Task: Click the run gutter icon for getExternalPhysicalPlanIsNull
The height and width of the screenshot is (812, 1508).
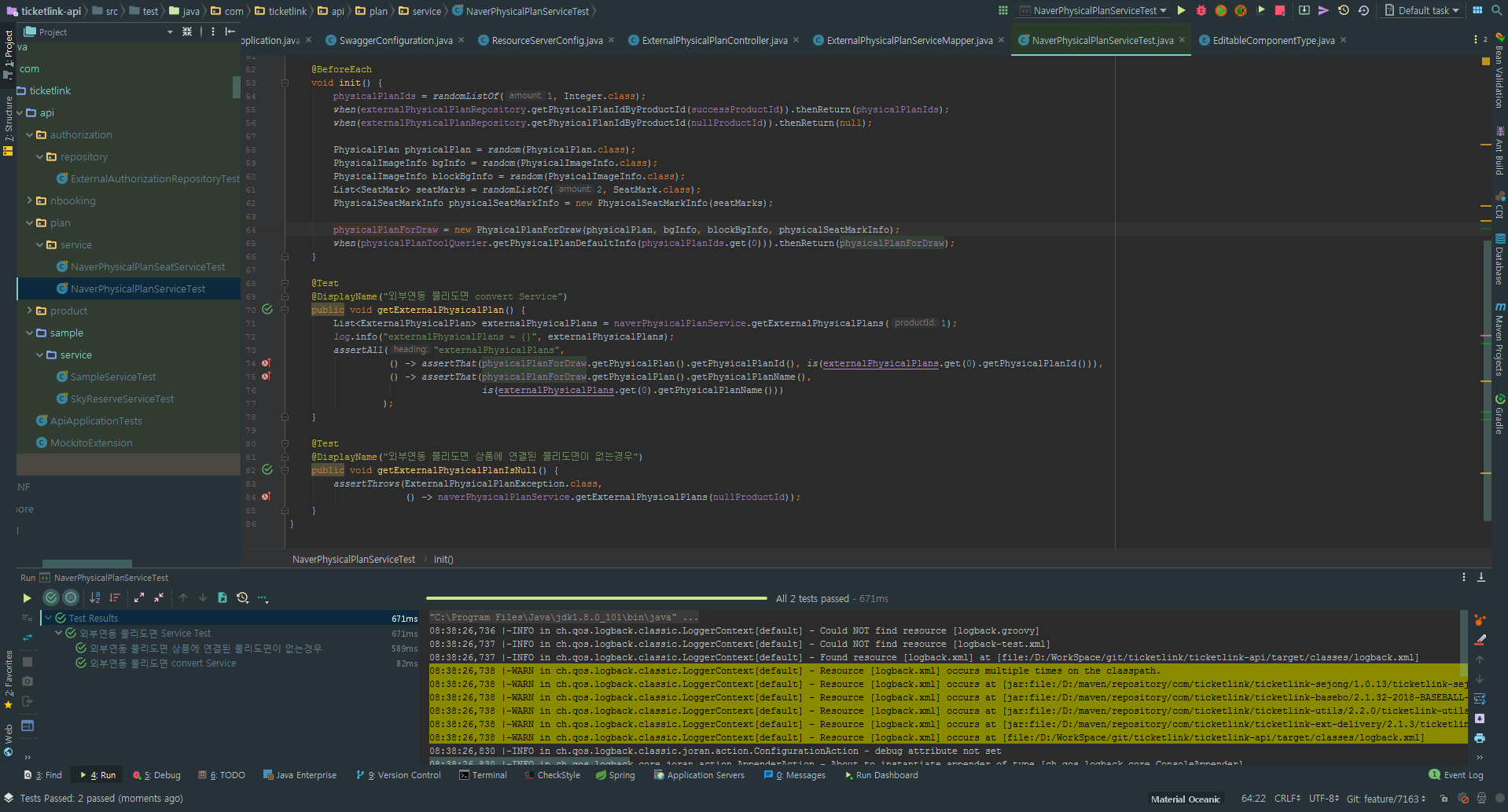Action: coord(267,470)
